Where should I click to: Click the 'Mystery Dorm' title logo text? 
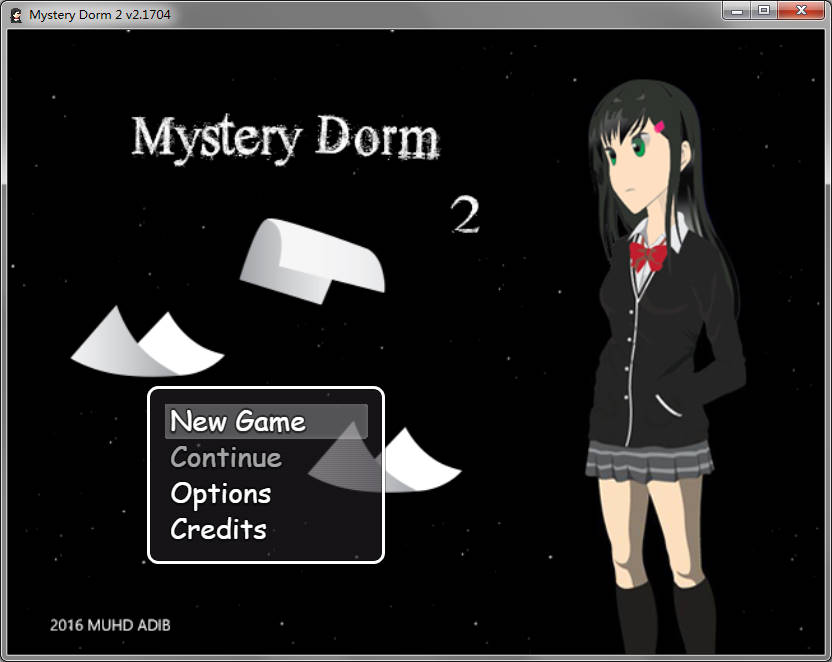click(x=285, y=138)
